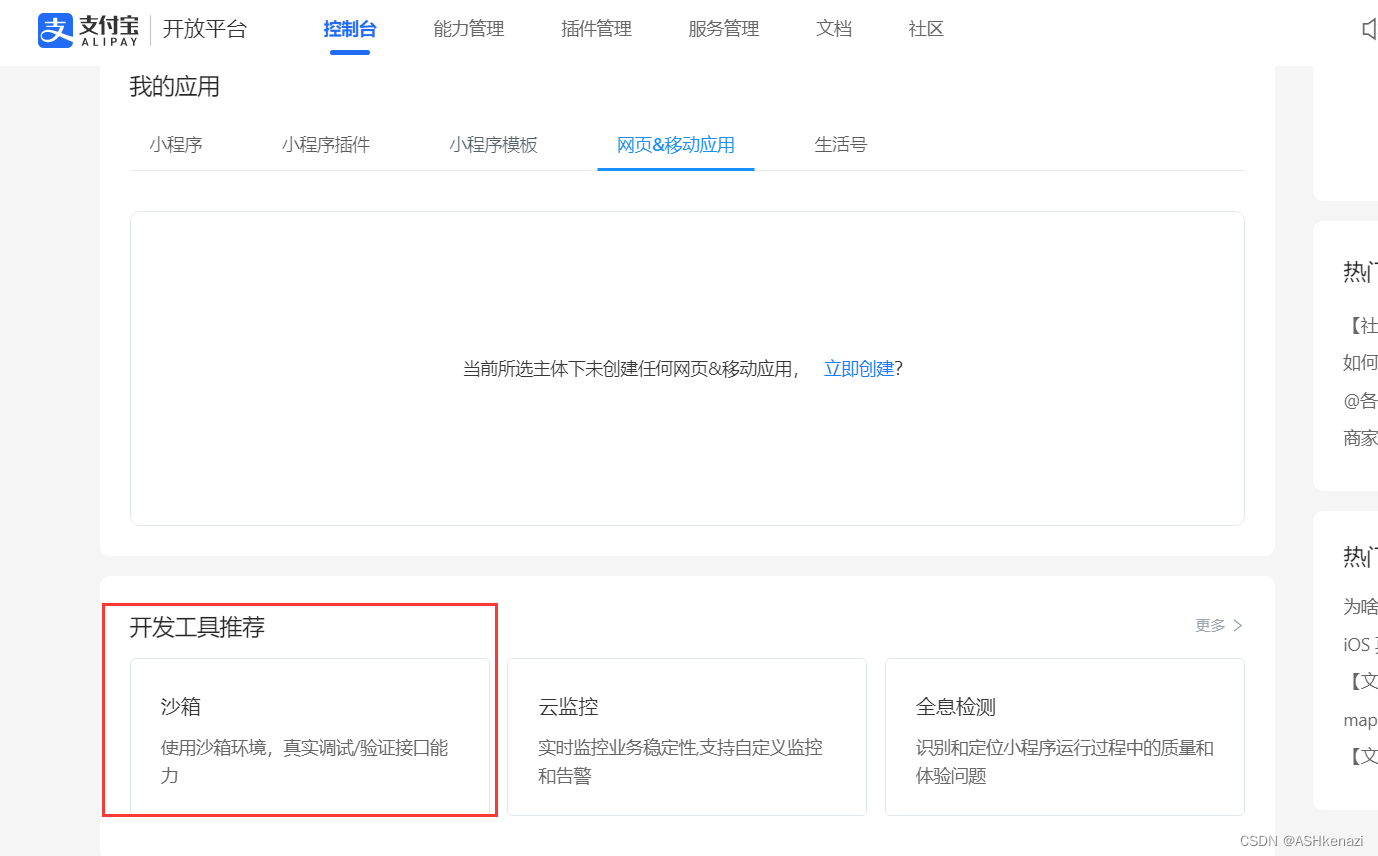Click the speaker announcement icon at top right
The image size is (1378, 856).
tap(1370, 29)
